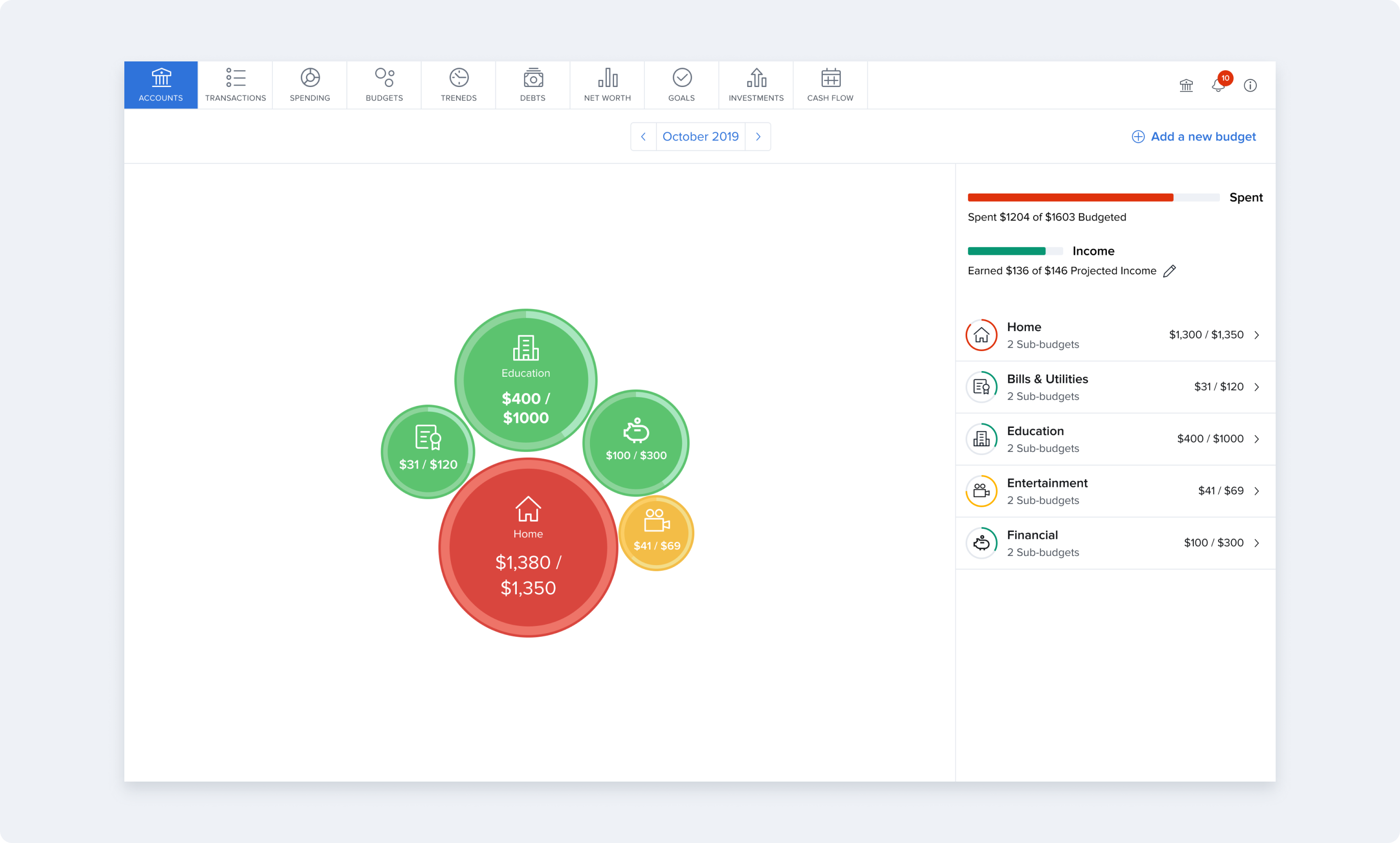Select the Entertainment title in list
Screen dimensions: 1400x843
pos(1047,483)
